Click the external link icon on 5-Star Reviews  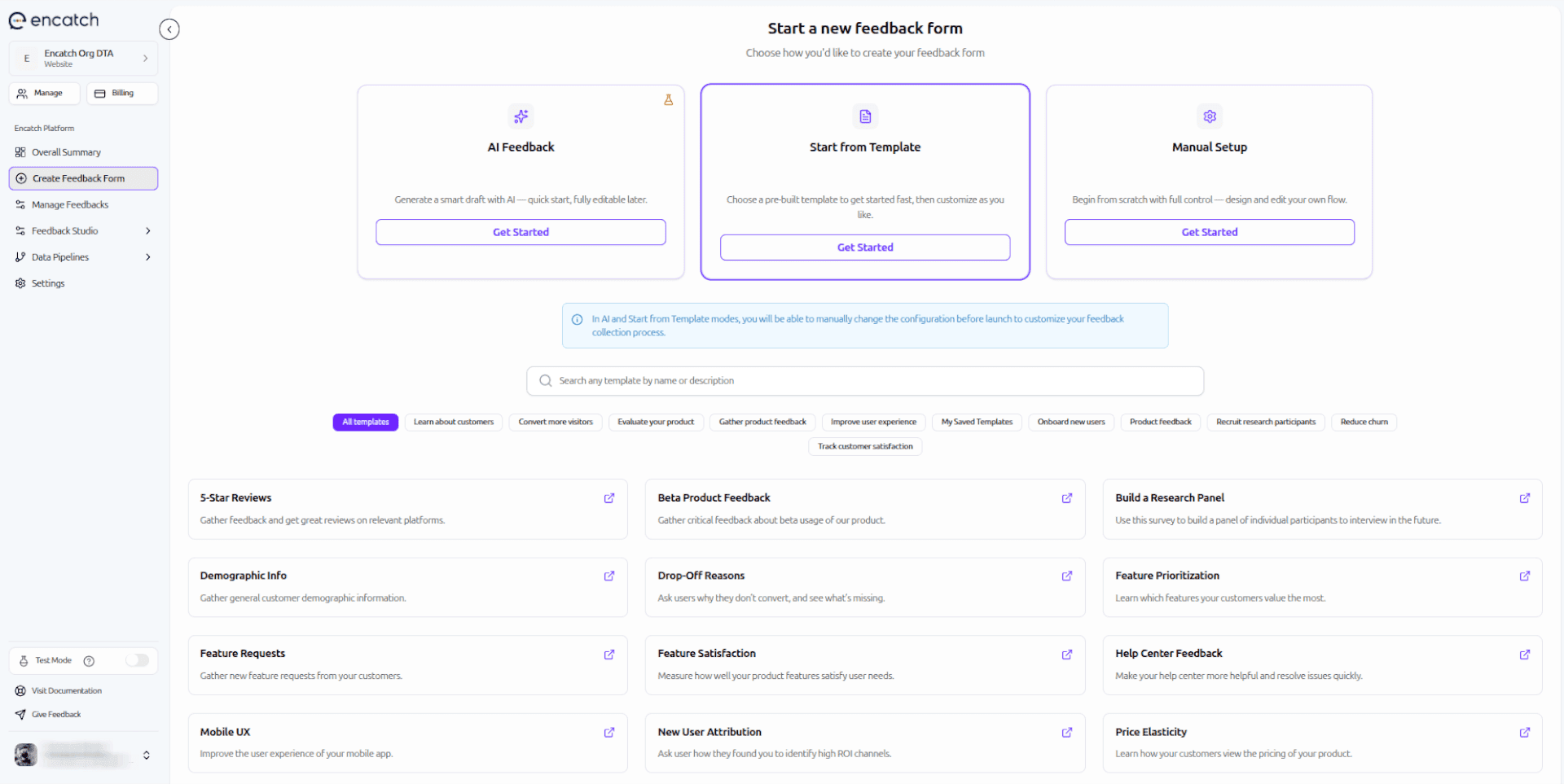click(608, 498)
